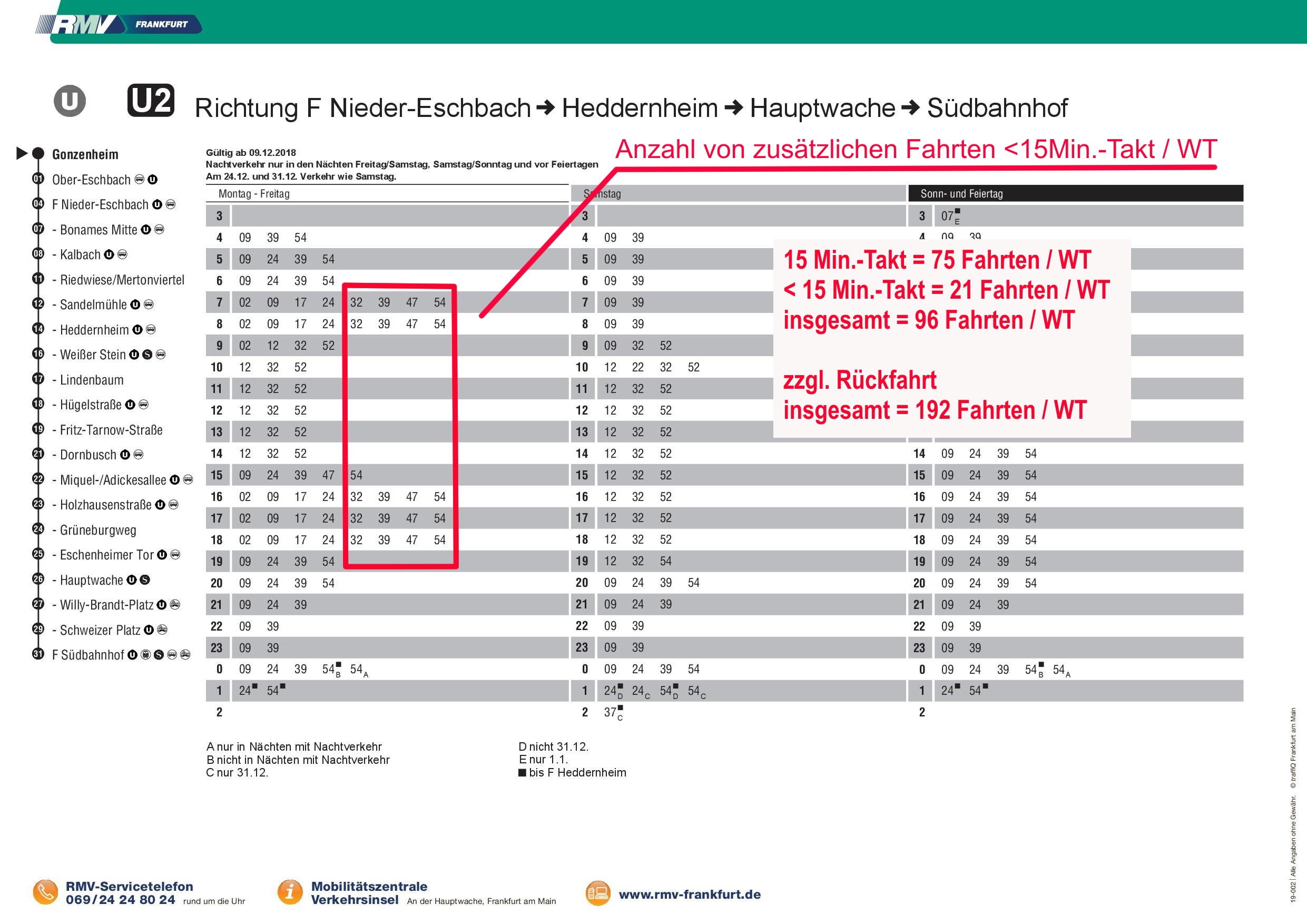Click stop number 14 circle at Heddernheim
1307x924 pixels.
pyautogui.click(x=38, y=329)
